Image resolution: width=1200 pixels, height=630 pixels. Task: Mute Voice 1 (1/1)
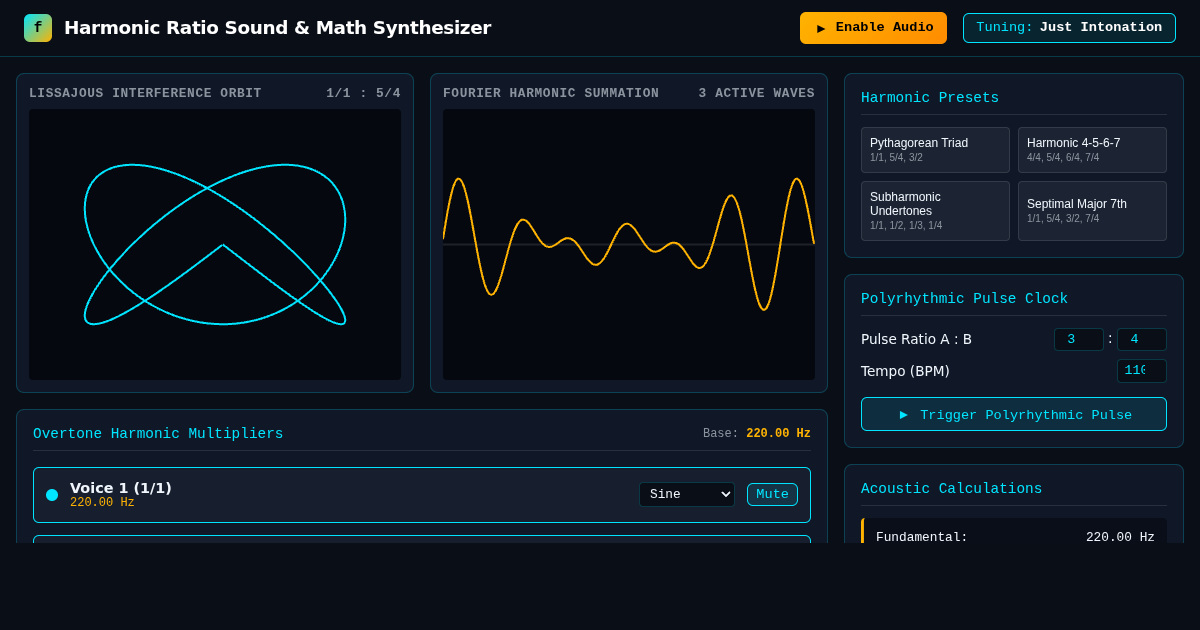(x=772, y=494)
